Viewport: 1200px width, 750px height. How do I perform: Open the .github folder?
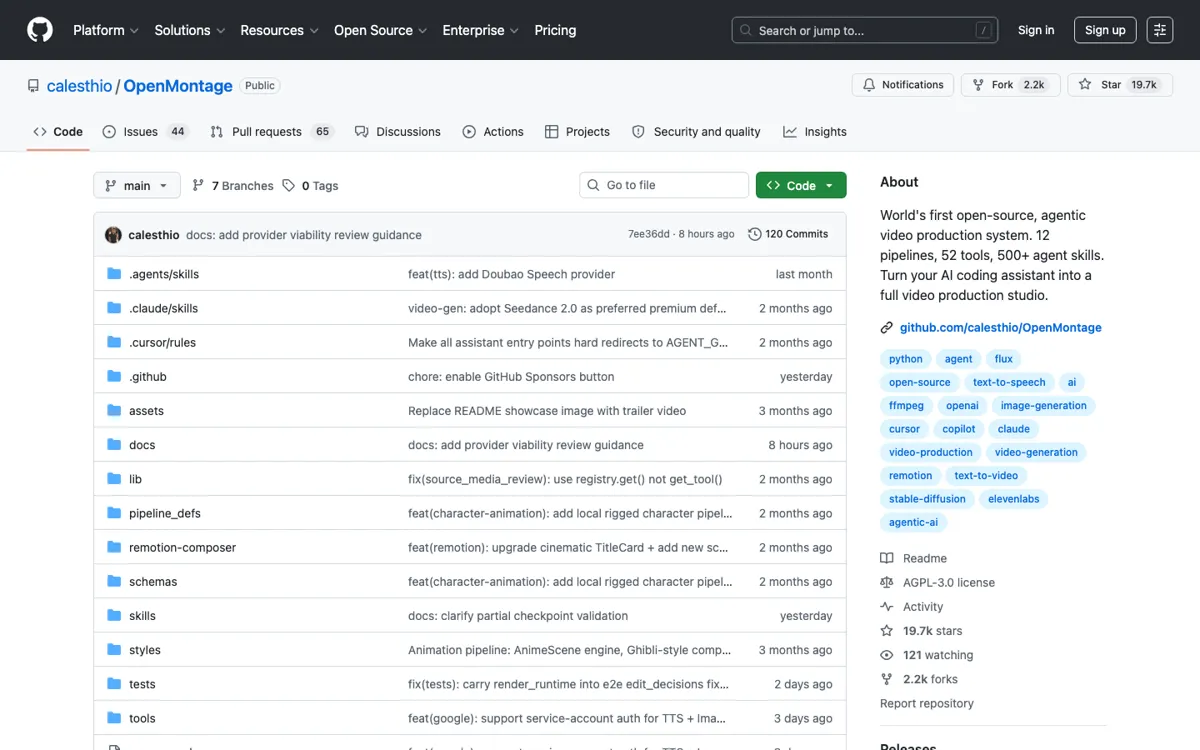click(148, 377)
